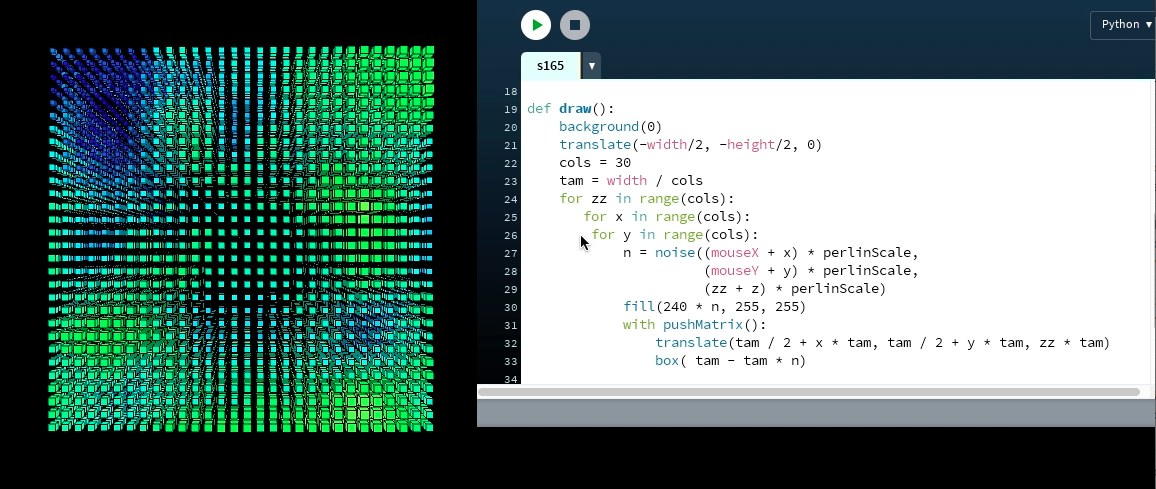Click the translate(-width/2, -height/2, 0) line
The image size is (1156, 489).
point(690,145)
